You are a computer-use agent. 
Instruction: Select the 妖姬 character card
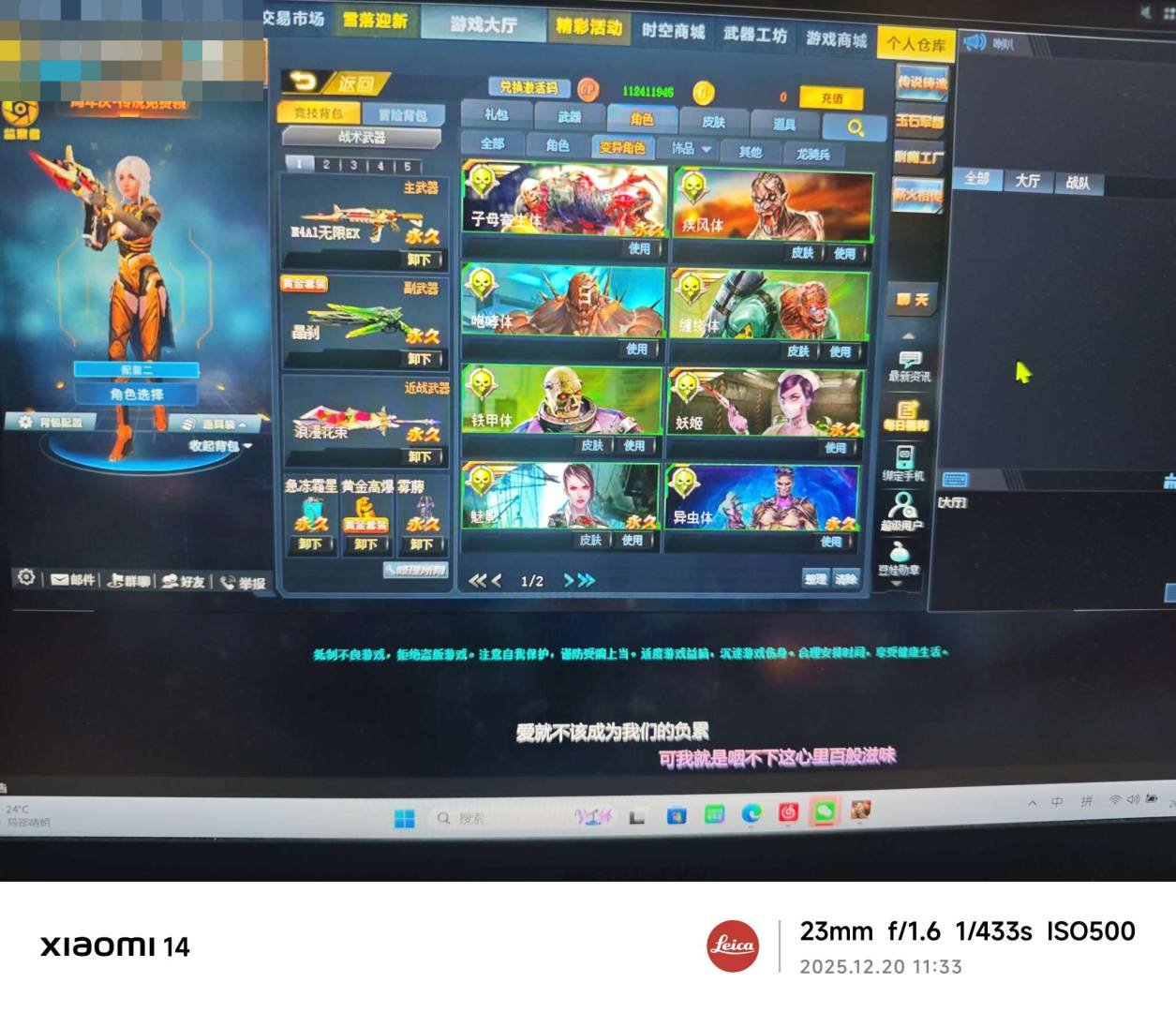[767, 403]
